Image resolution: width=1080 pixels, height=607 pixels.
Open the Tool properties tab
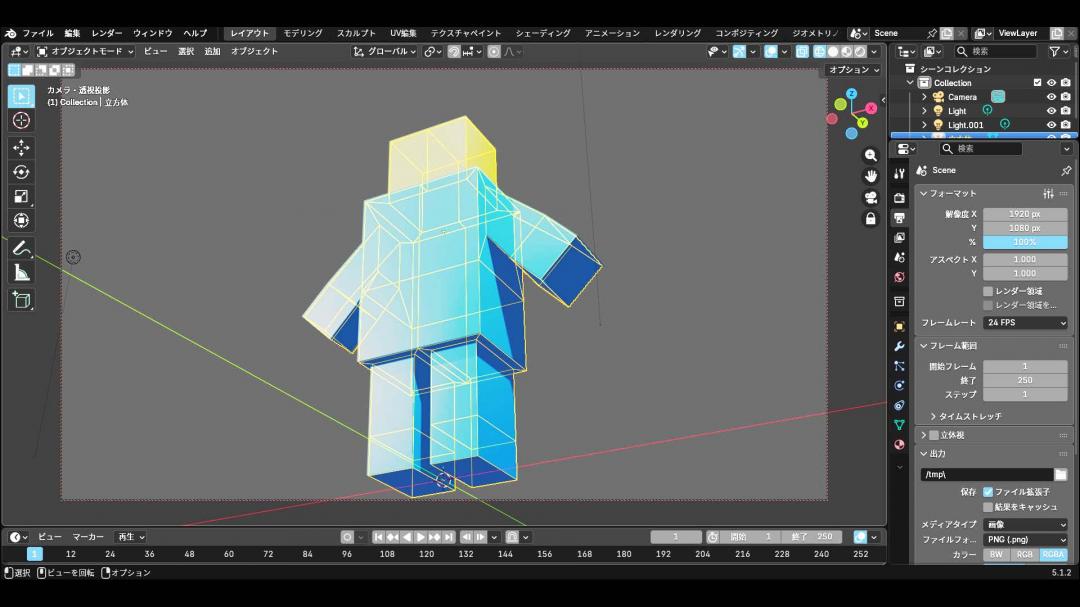pyautogui.click(x=899, y=174)
